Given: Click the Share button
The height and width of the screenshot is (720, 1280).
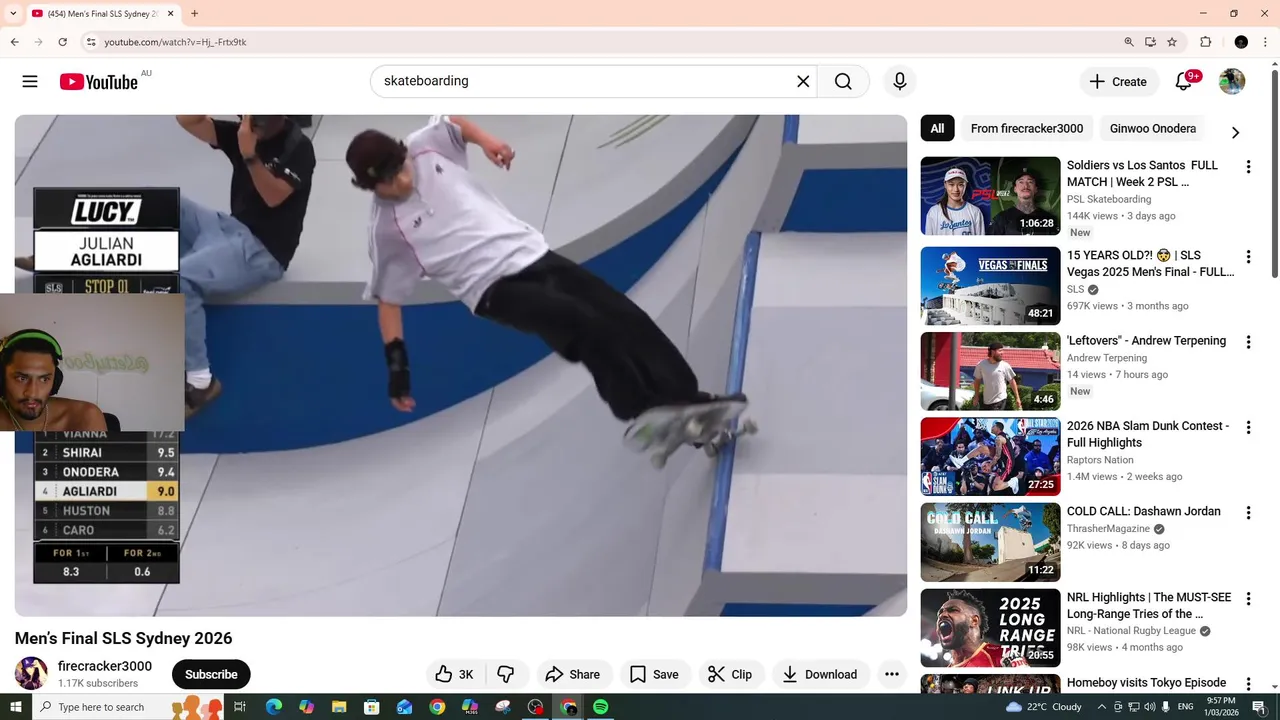Looking at the screenshot, I should point(572,674).
